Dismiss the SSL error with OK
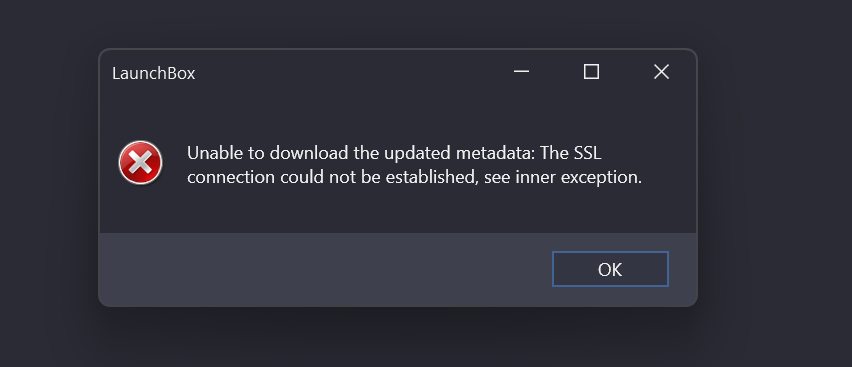 tap(610, 269)
